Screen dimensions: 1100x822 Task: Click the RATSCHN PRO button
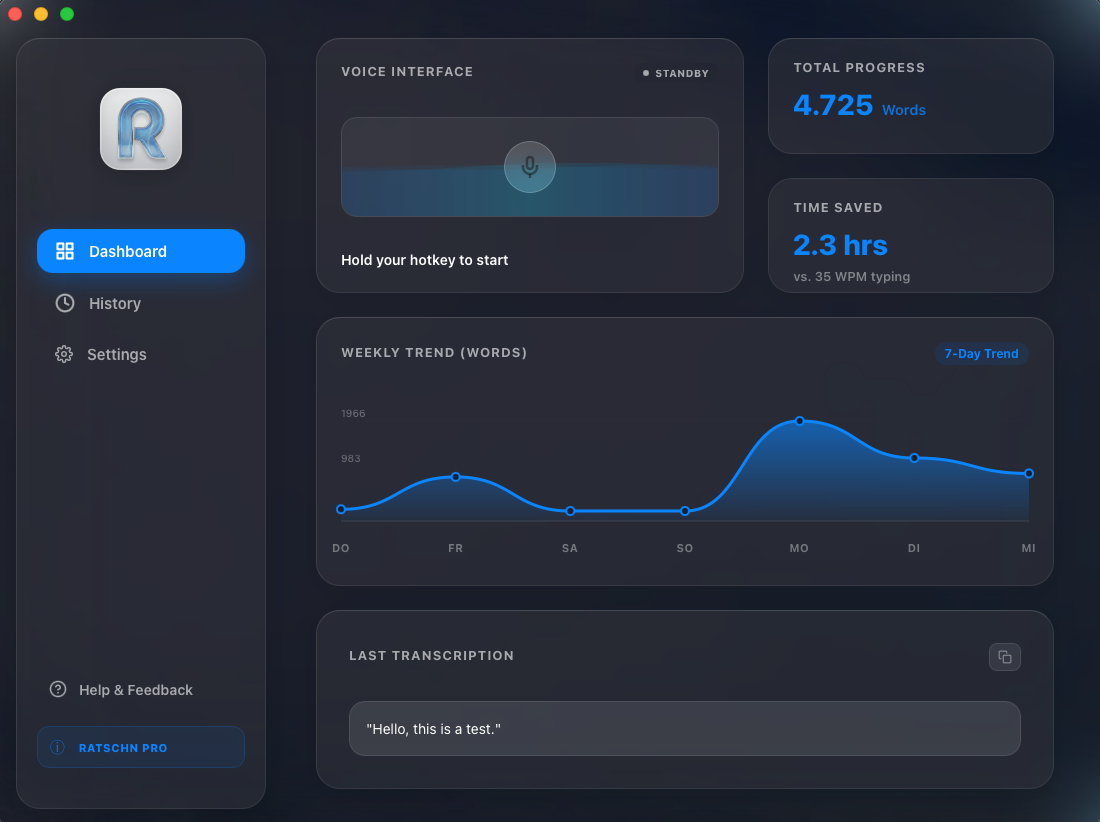[140, 747]
